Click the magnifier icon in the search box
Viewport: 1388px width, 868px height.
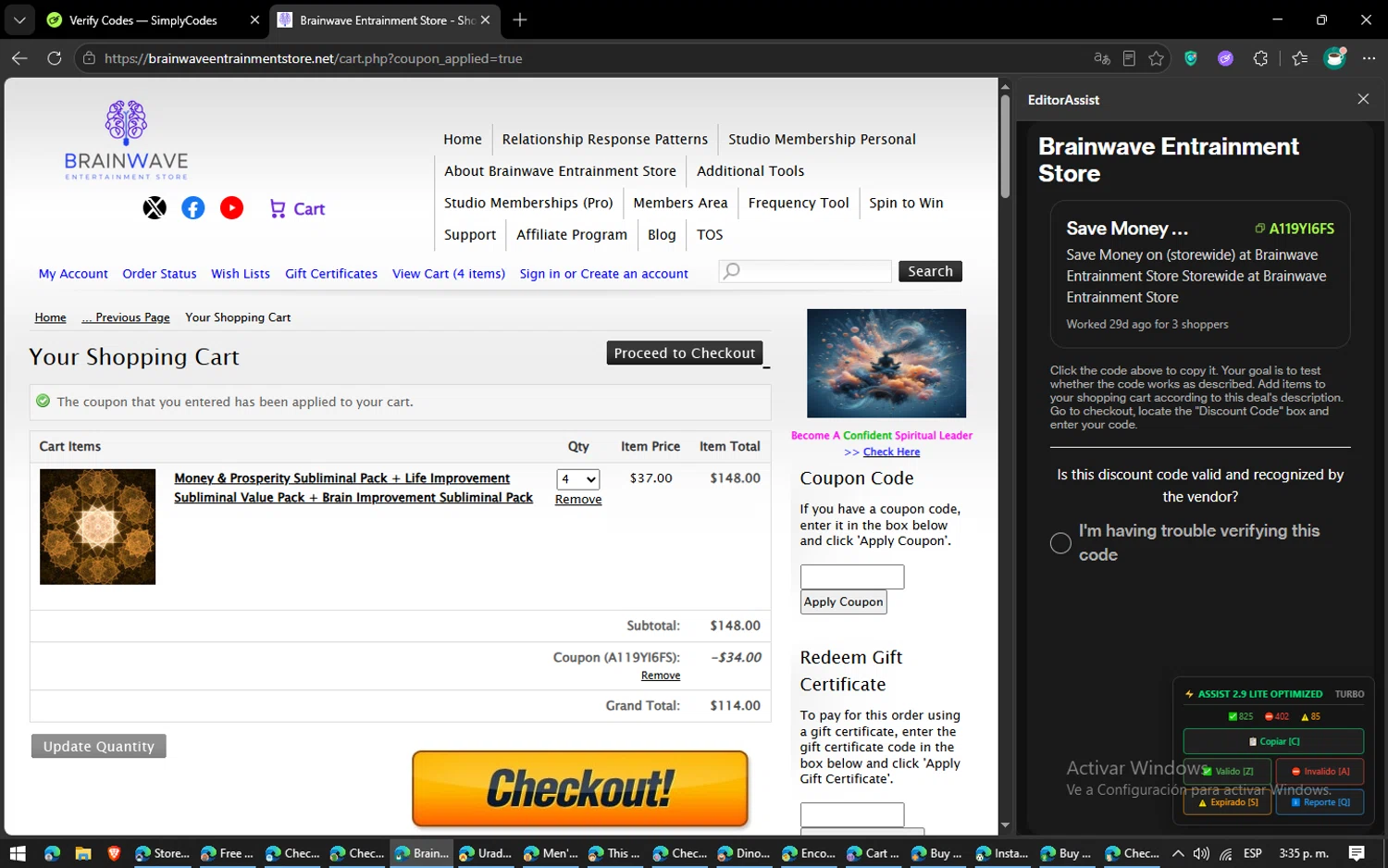tap(731, 271)
